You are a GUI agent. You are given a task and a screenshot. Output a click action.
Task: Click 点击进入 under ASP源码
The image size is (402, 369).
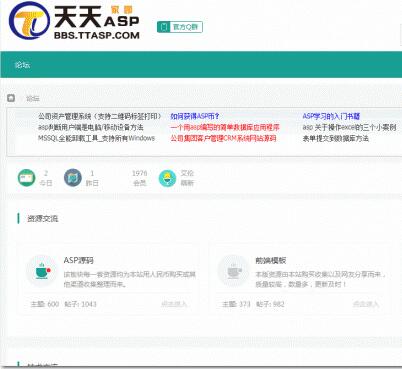pyautogui.click(x=174, y=304)
